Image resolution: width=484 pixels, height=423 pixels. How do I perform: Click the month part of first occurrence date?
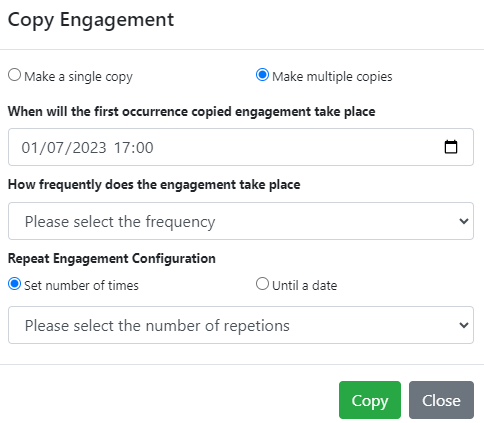(55, 148)
